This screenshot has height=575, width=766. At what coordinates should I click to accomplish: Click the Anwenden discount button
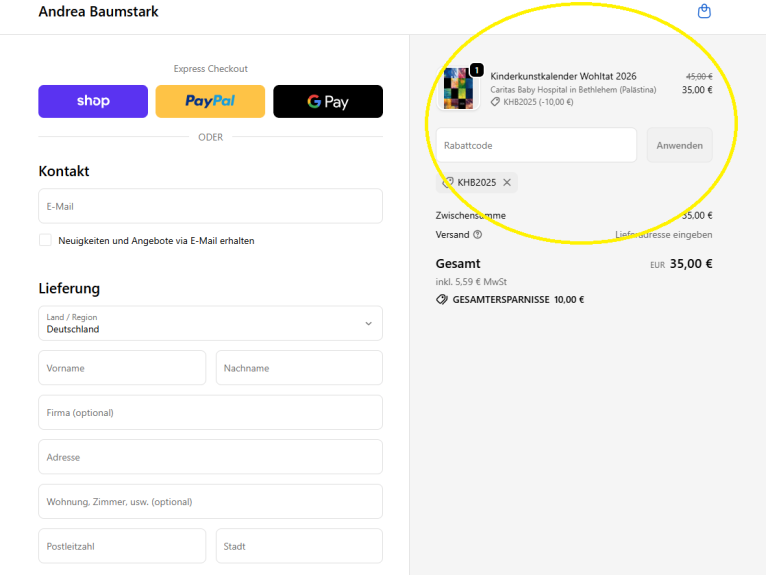pyautogui.click(x=679, y=145)
